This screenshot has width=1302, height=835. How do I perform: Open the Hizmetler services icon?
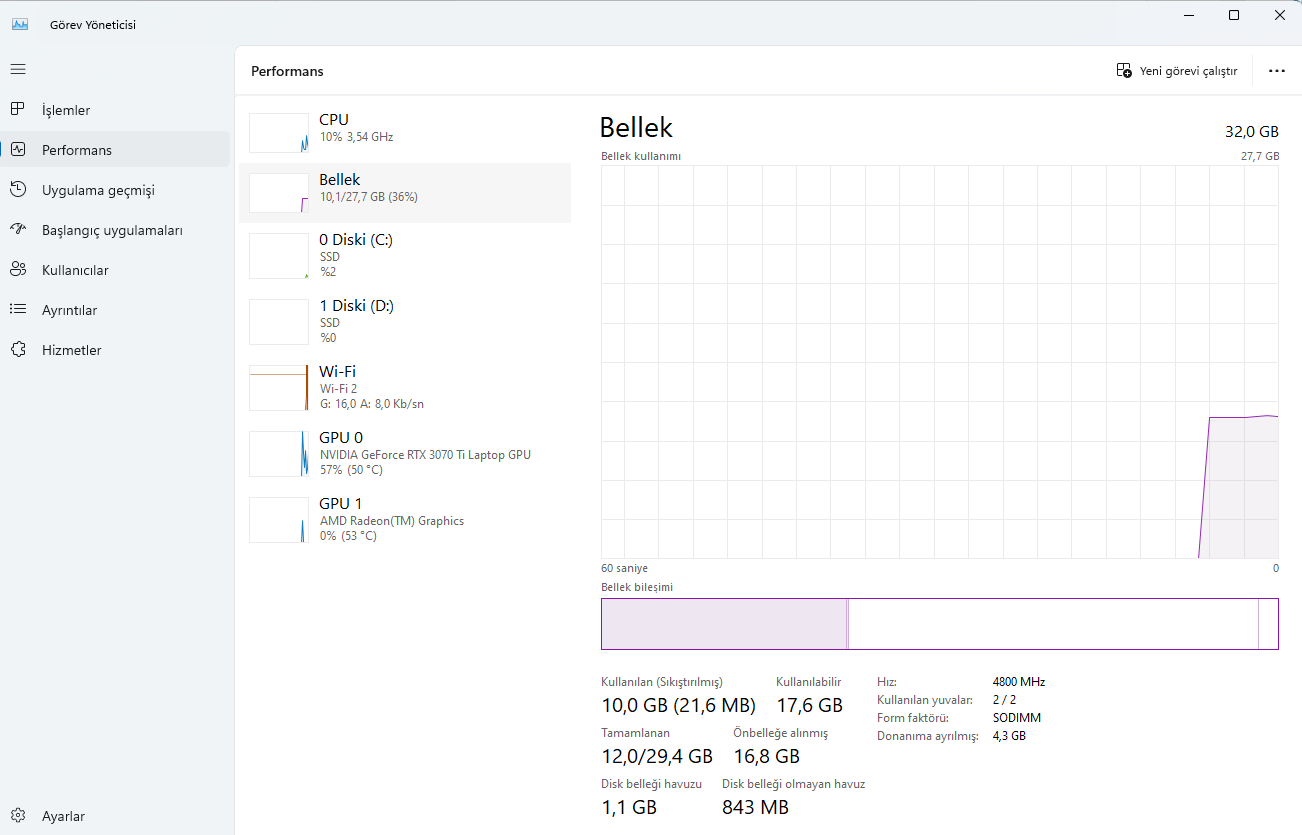pyautogui.click(x=18, y=350)
